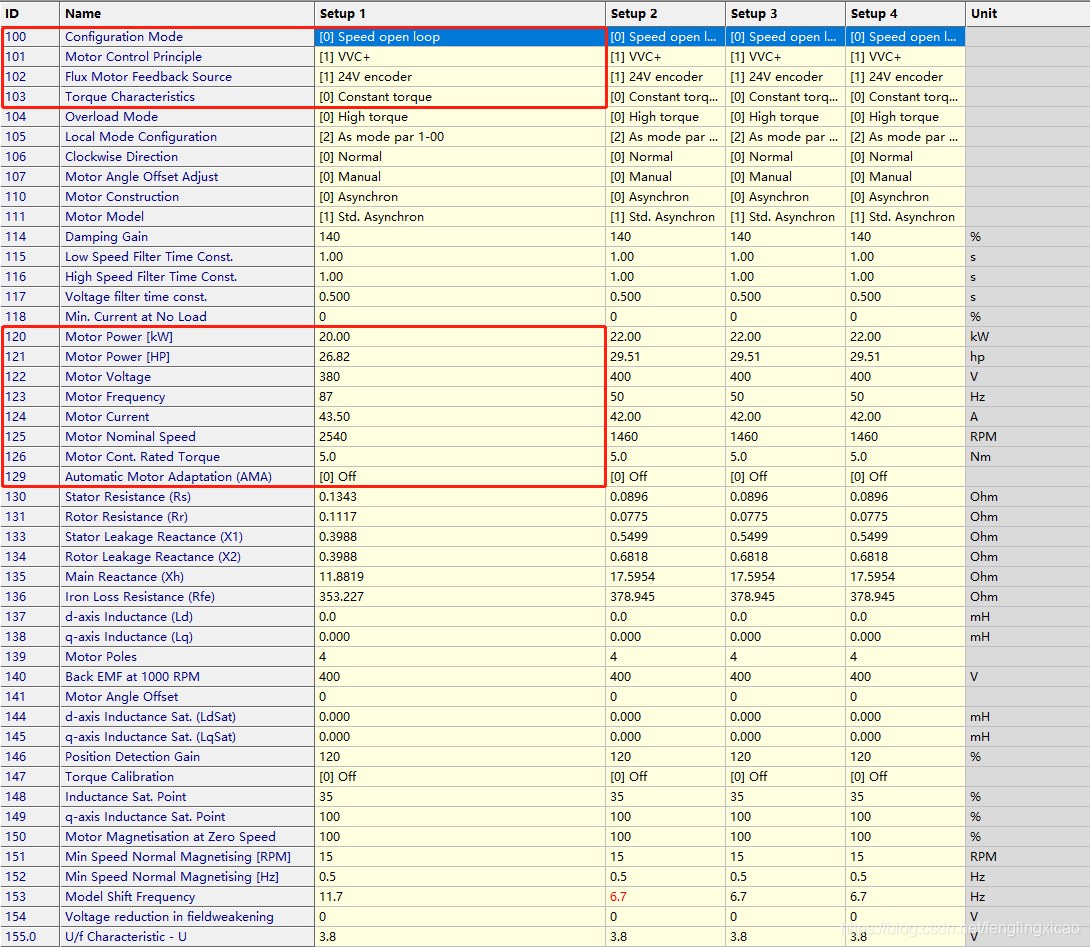Click Motor Angle Offset parameter name
The height and width of the screenshot is (947, 1090).
tap(122, 697)
